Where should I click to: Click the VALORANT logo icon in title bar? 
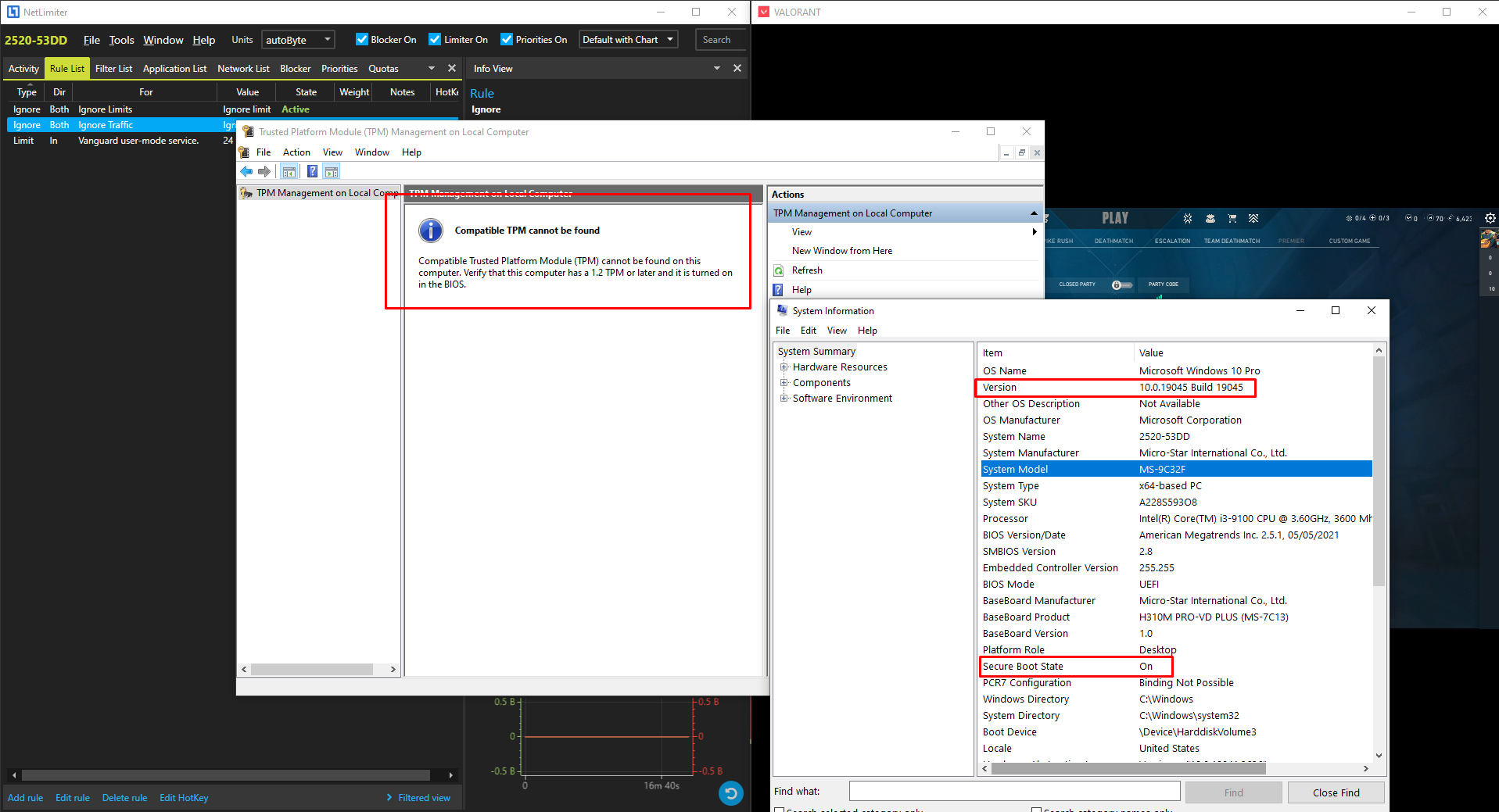coord(764,12)
